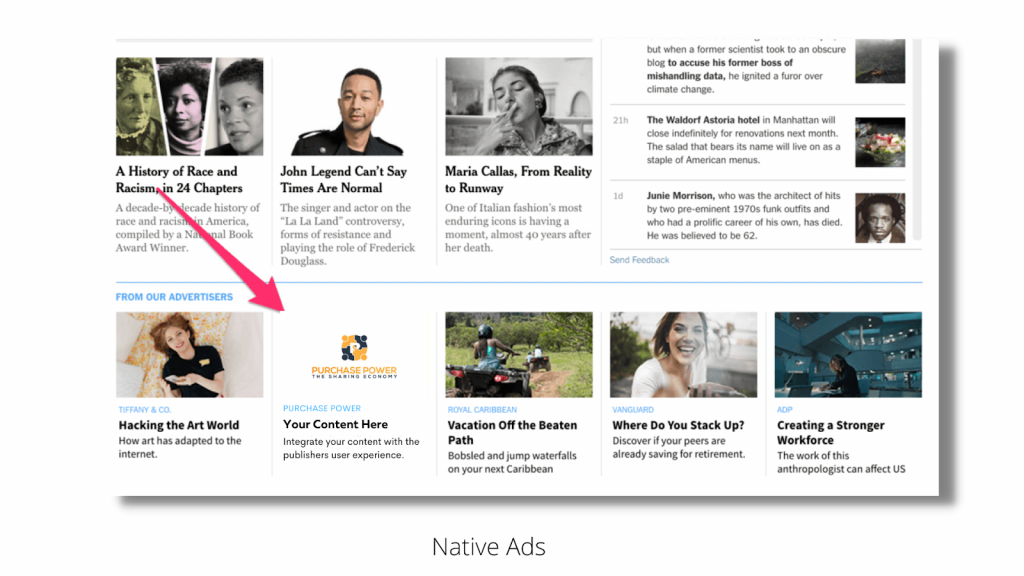Click the 'Your Content Here' ad headline
The image size is (1024, 576).
[335, 425]
